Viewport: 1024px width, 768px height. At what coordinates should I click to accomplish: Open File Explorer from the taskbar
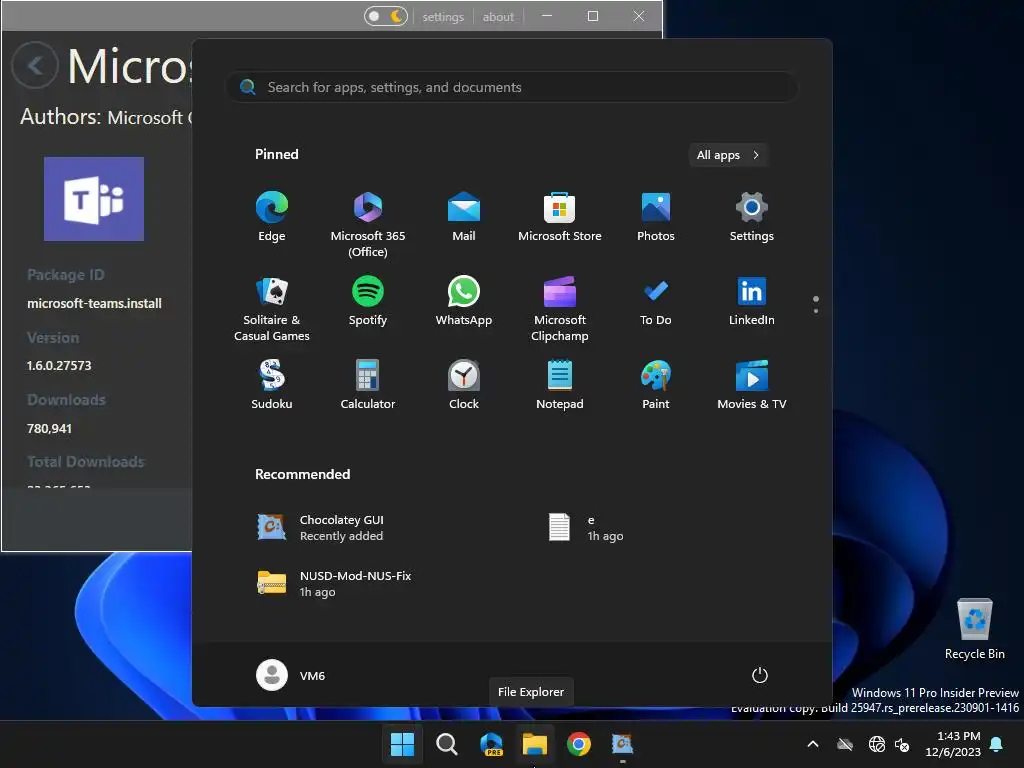click(535, 744)
